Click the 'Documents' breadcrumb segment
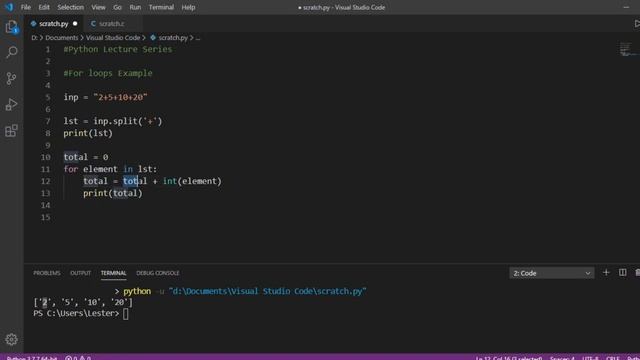The width and height of the screenshot is (640, 360). [x=62, y=38]
